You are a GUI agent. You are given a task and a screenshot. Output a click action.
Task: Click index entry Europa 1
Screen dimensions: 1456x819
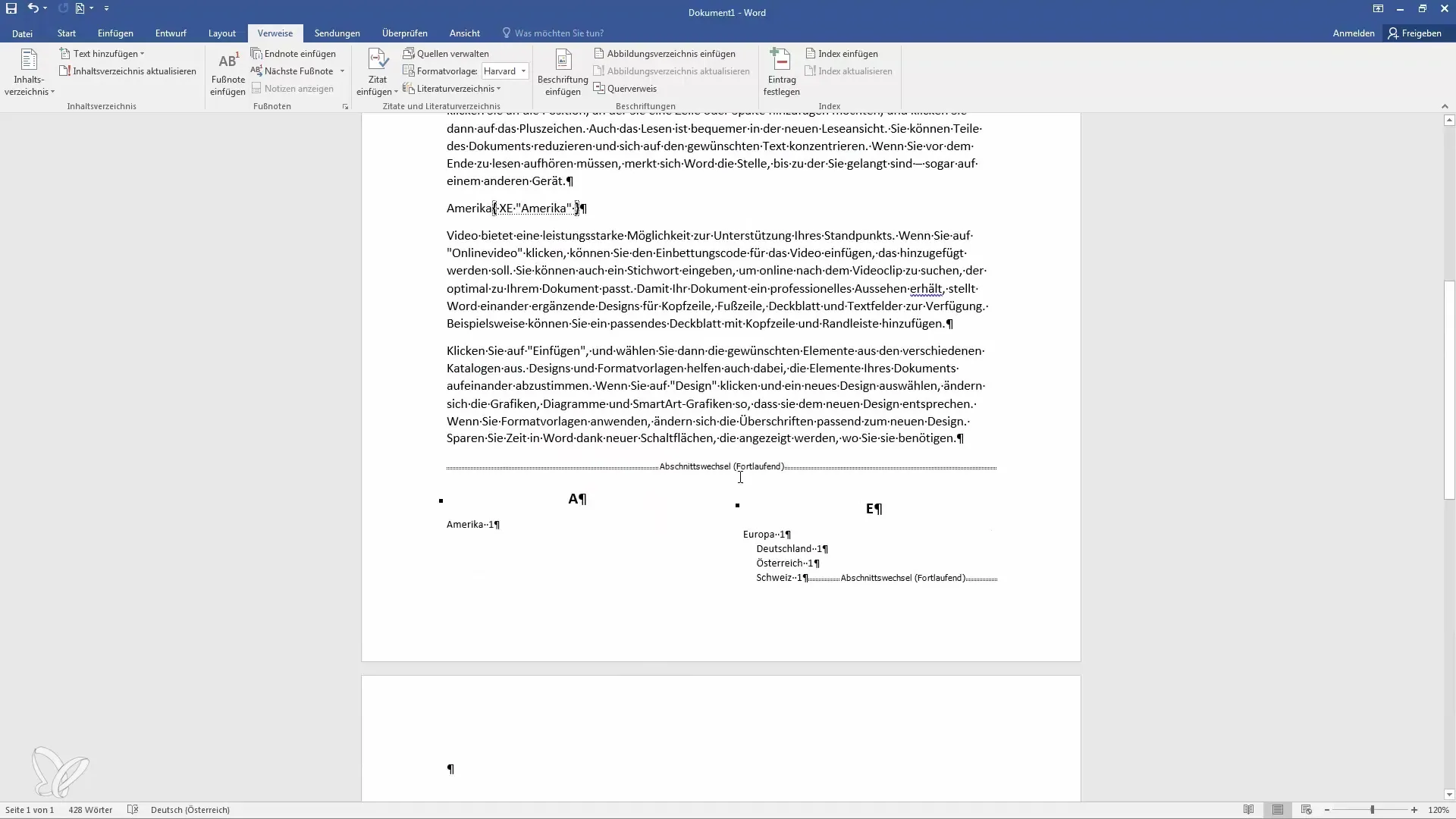[x=767, y=535]
